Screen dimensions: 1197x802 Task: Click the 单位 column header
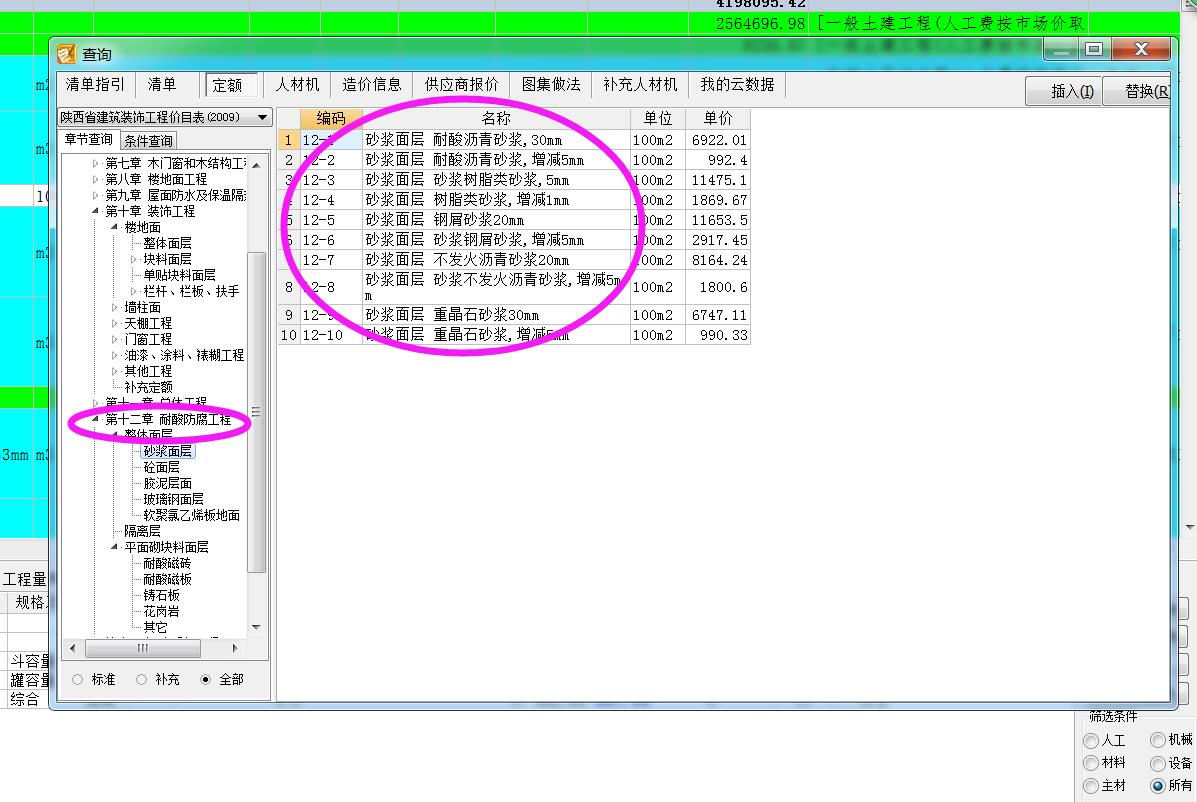(657, 118)
